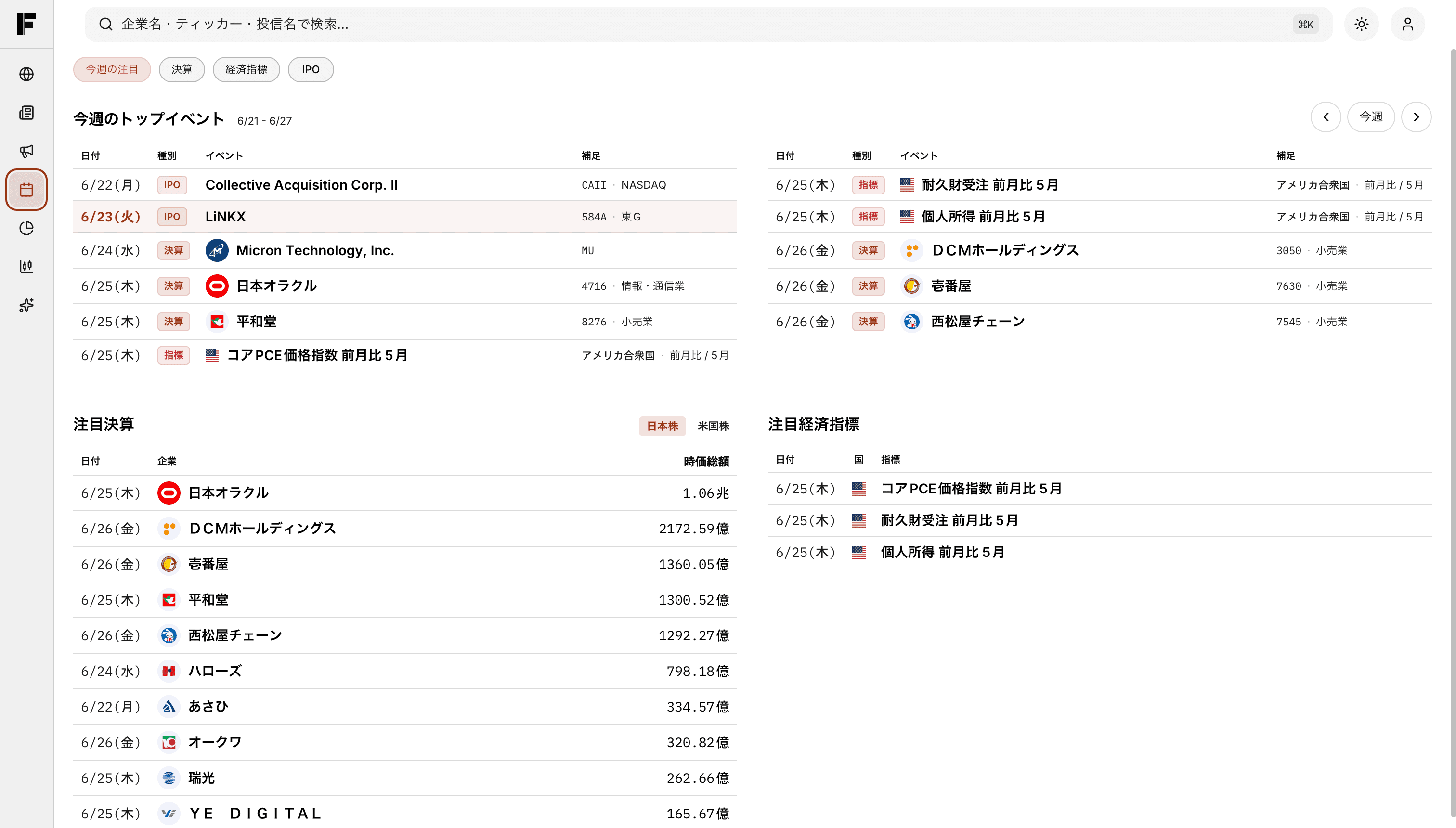Click the search magnifier icon
This screenshot has width=1456, height=828.
click(106, 24)
